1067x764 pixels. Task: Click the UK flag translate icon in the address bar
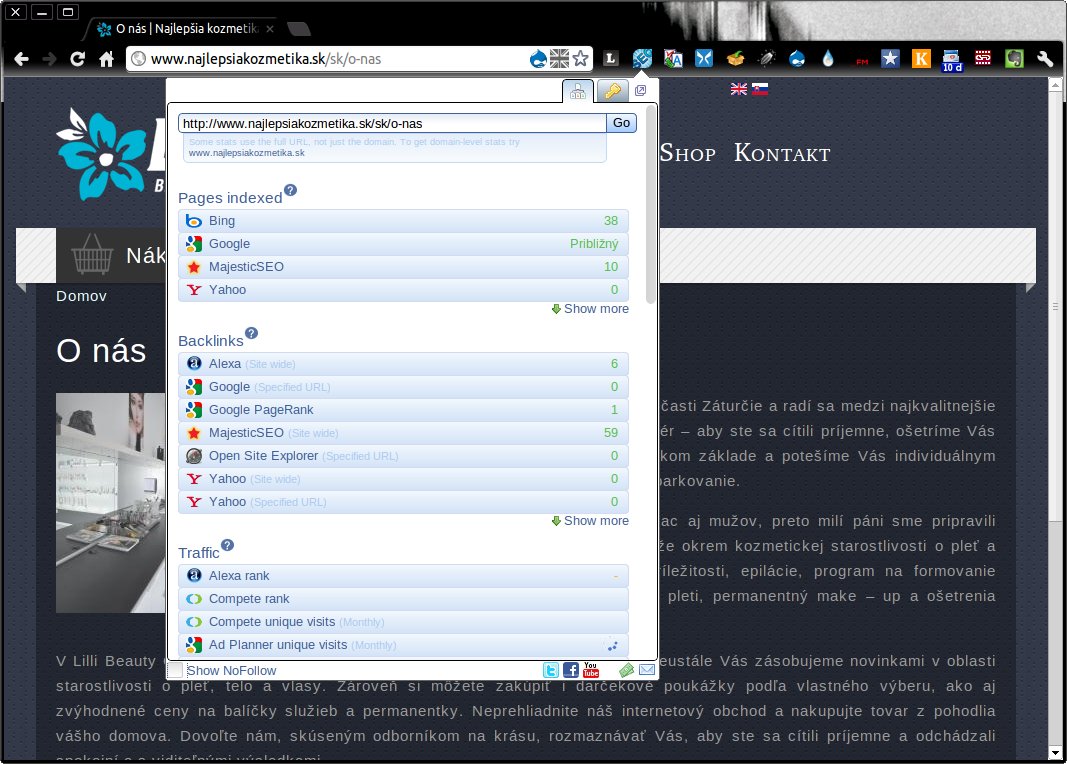[x=559, y=59]
